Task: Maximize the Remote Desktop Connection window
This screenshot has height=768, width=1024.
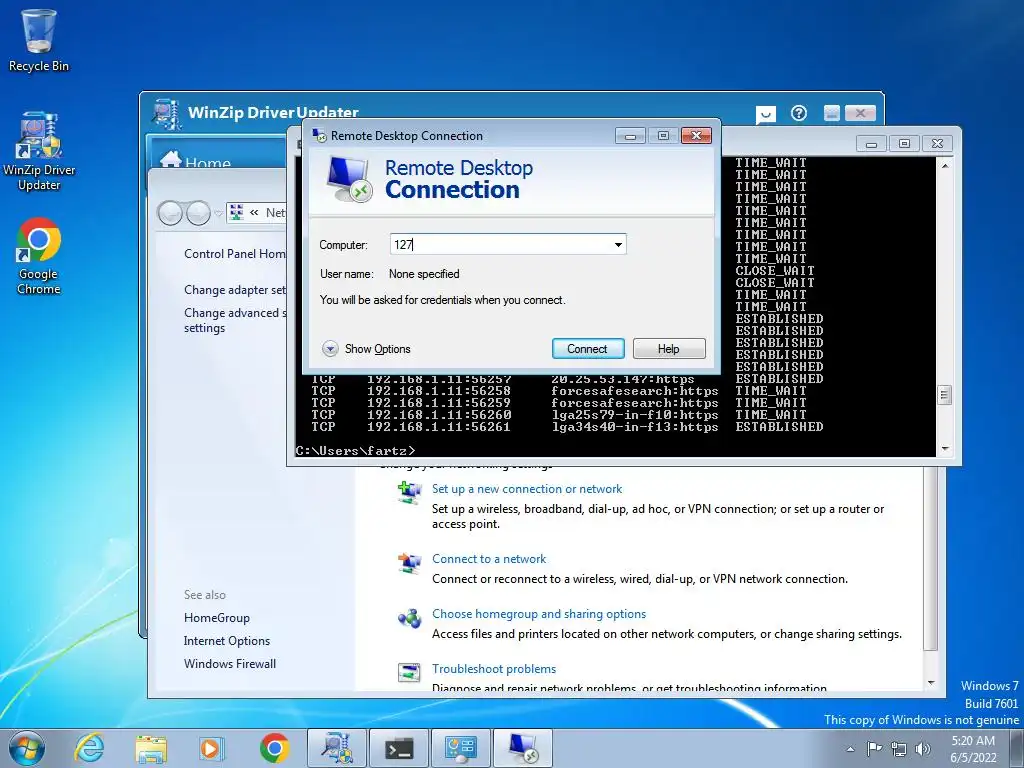Action: pos(664,135)
